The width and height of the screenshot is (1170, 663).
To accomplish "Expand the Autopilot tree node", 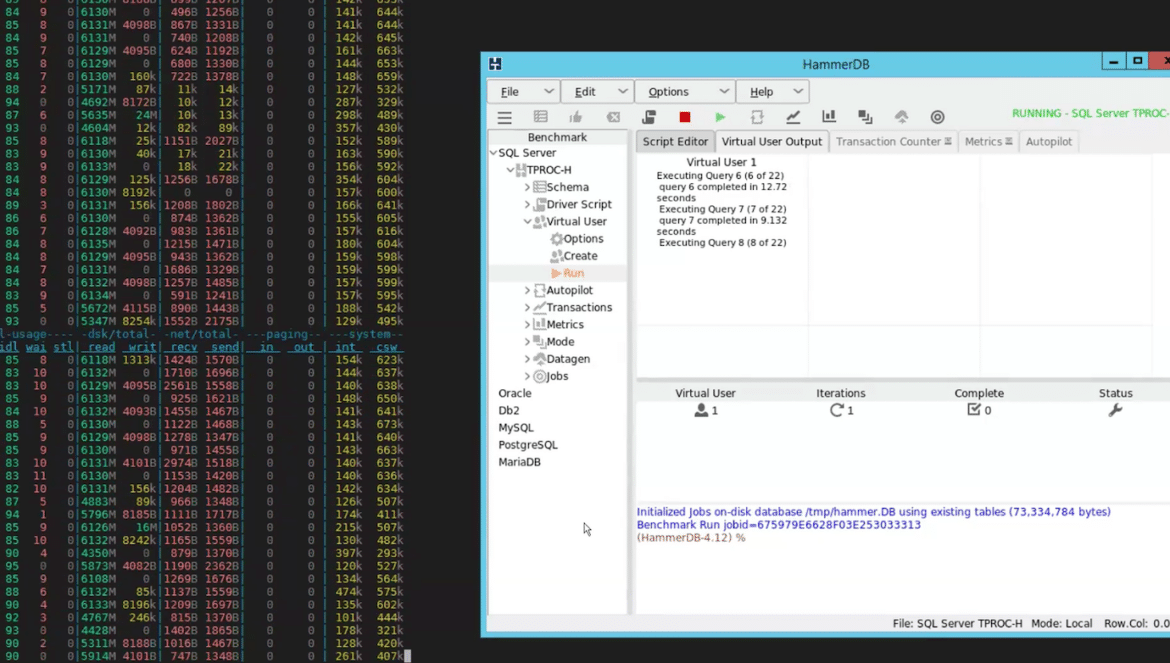I will click(x=528, y=290).
